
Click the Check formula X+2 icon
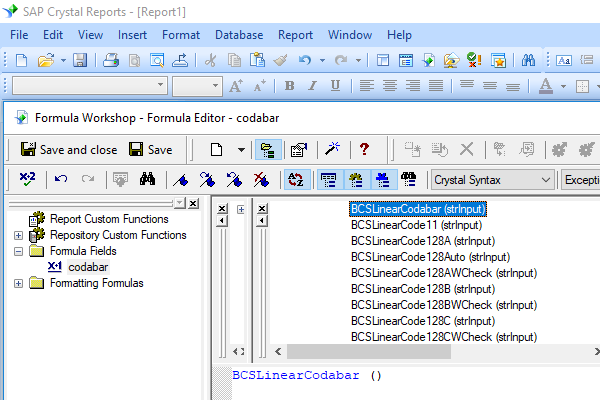tap(27, 179)
